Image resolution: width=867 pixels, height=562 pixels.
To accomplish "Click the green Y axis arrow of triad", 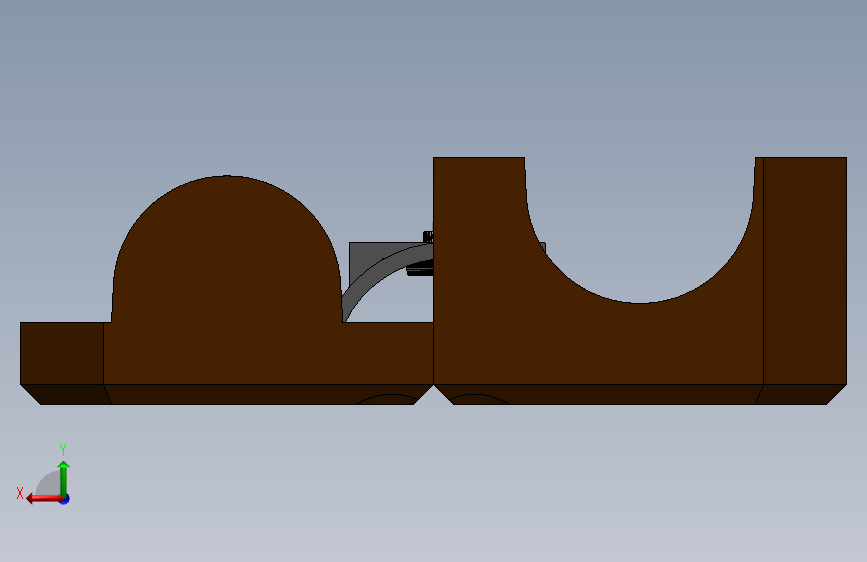I will click(x=64, y=478).
